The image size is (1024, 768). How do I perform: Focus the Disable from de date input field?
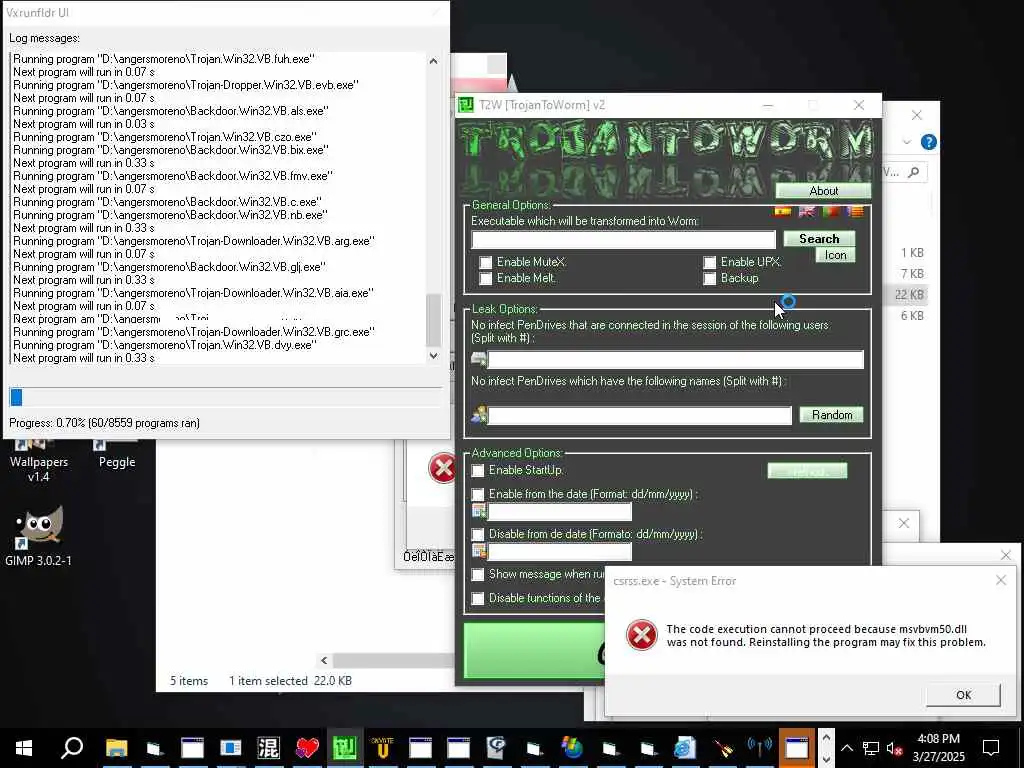560,552
